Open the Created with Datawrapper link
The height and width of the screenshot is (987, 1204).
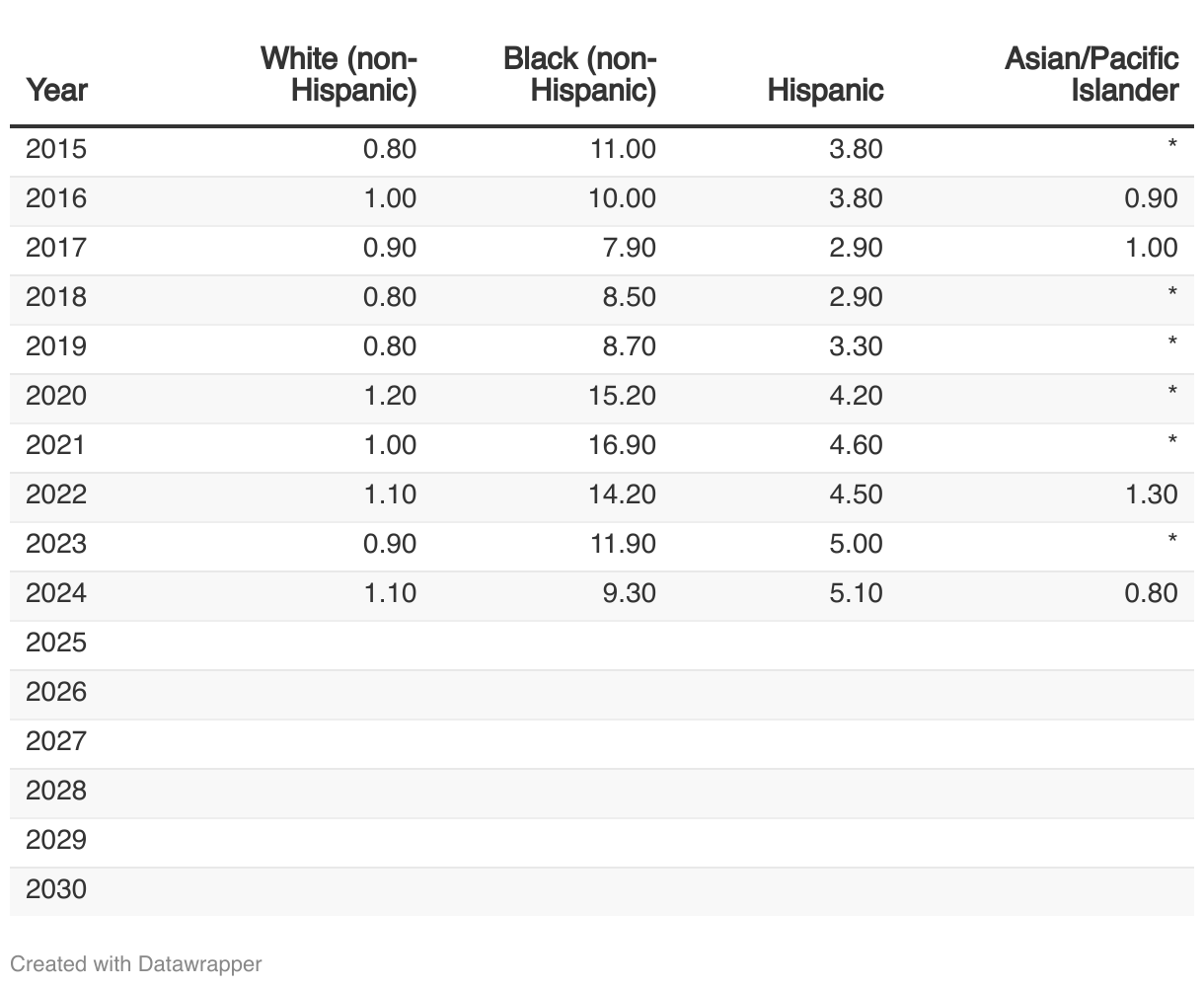[136, 963]
